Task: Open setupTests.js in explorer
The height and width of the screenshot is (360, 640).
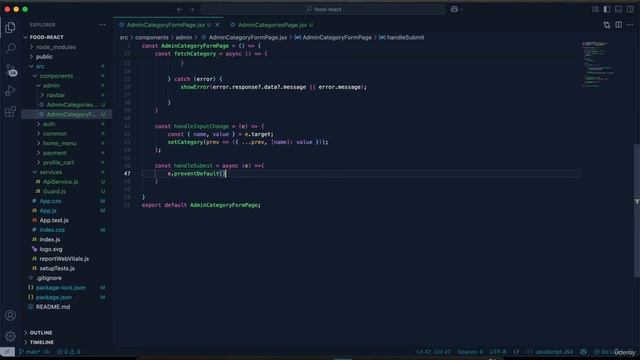Action: pos(57,268)
